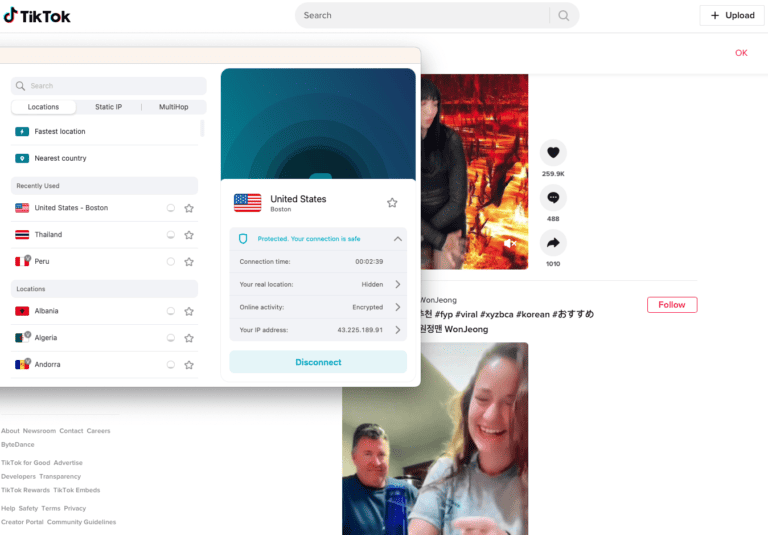Collapse the Protected connection details
The width and height of the screenshot is (768, 535).
pyautogui.click(x=398, y=239)
